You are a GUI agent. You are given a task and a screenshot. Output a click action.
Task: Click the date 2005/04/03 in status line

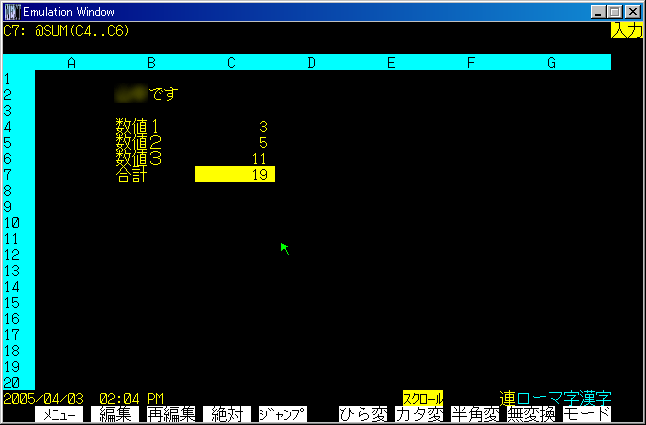43,399
